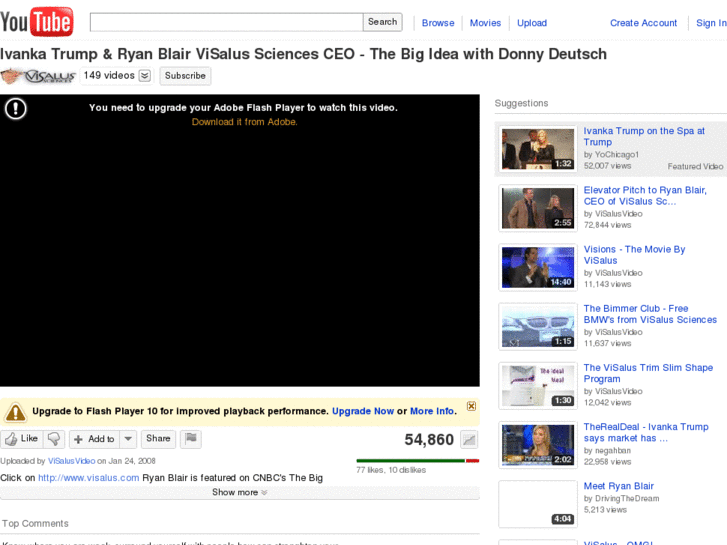Flag this video with the flag icon
The height and width of the screenshot is (545, 727).
[x=191, y=439]
